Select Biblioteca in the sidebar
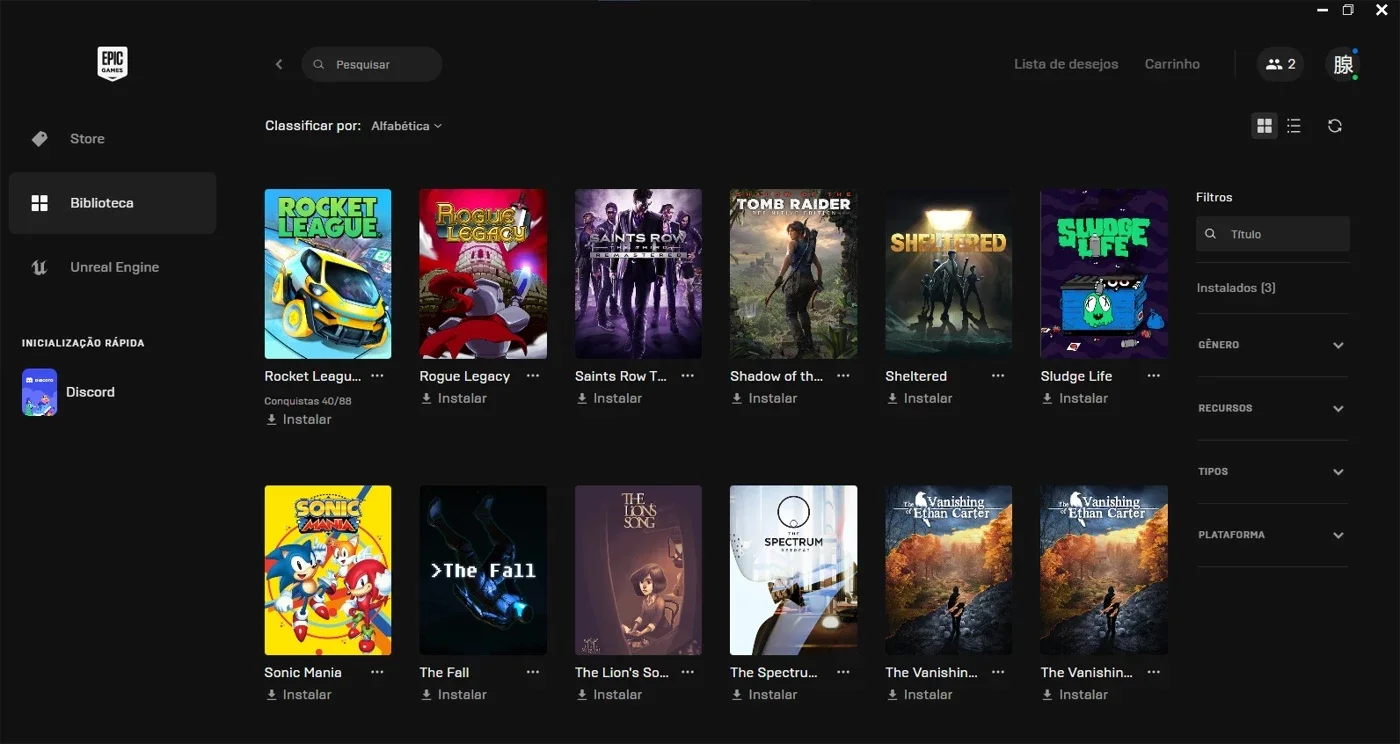Image resolution: width=1400 pixels, height=744 pixels. [x=112, y=203]
